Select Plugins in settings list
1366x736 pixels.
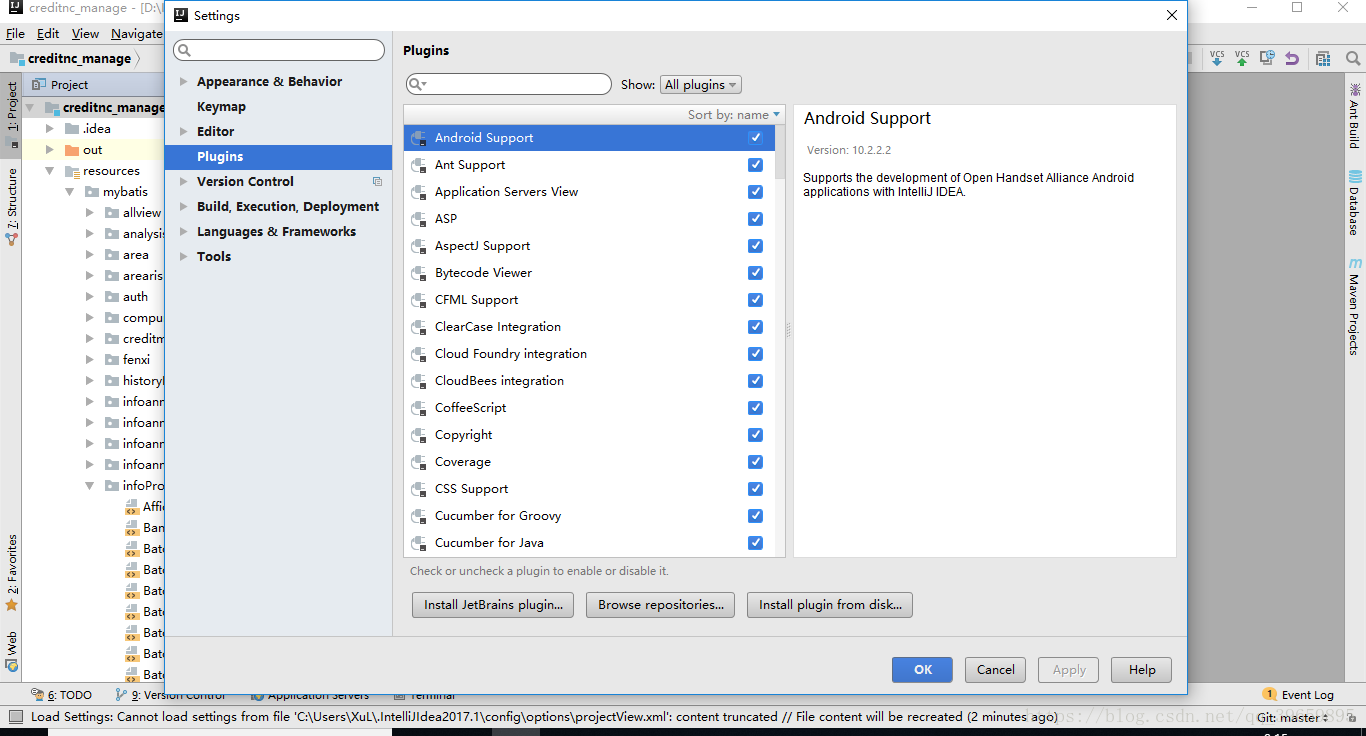[x=278, y=157]
